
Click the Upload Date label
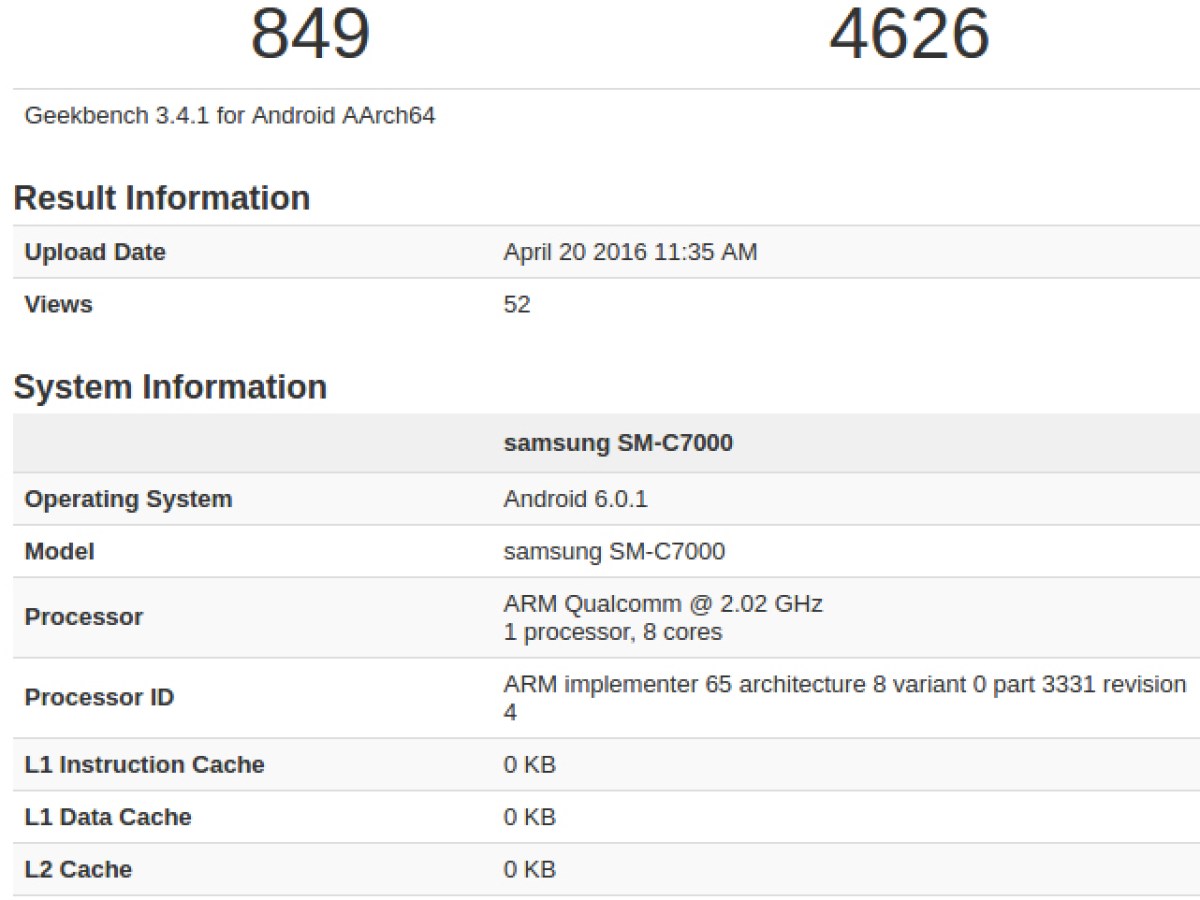pos(95,252)
